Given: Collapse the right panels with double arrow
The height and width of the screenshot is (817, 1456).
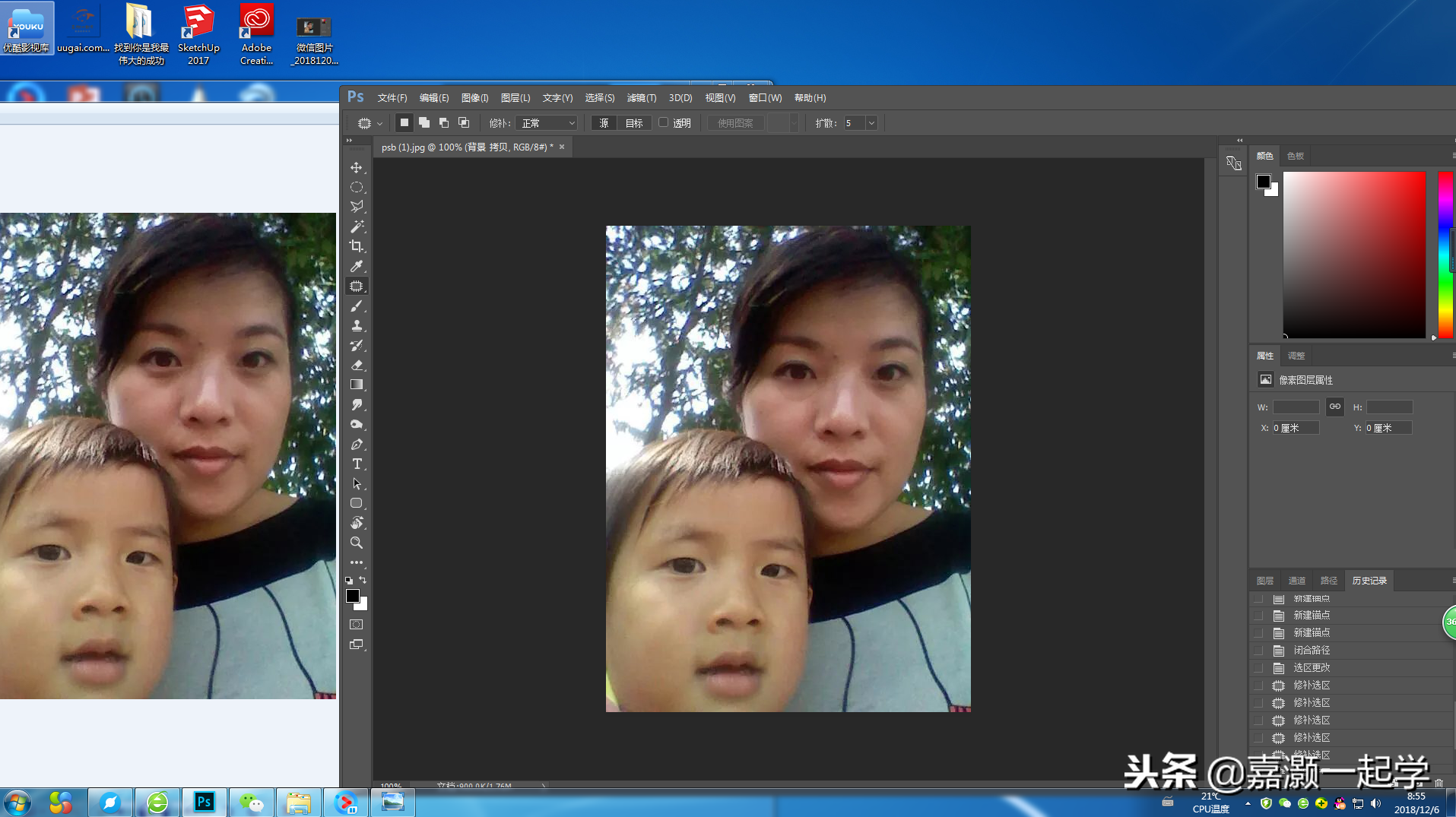Looking at the screenshot, I should (x=1240, y=141).
